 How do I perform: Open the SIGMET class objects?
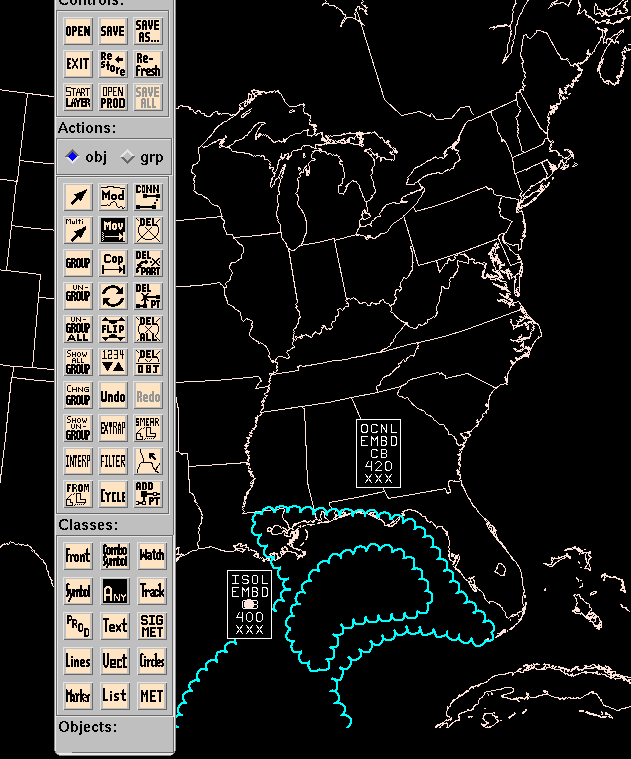pyautogui.click(x=151, y=626)
